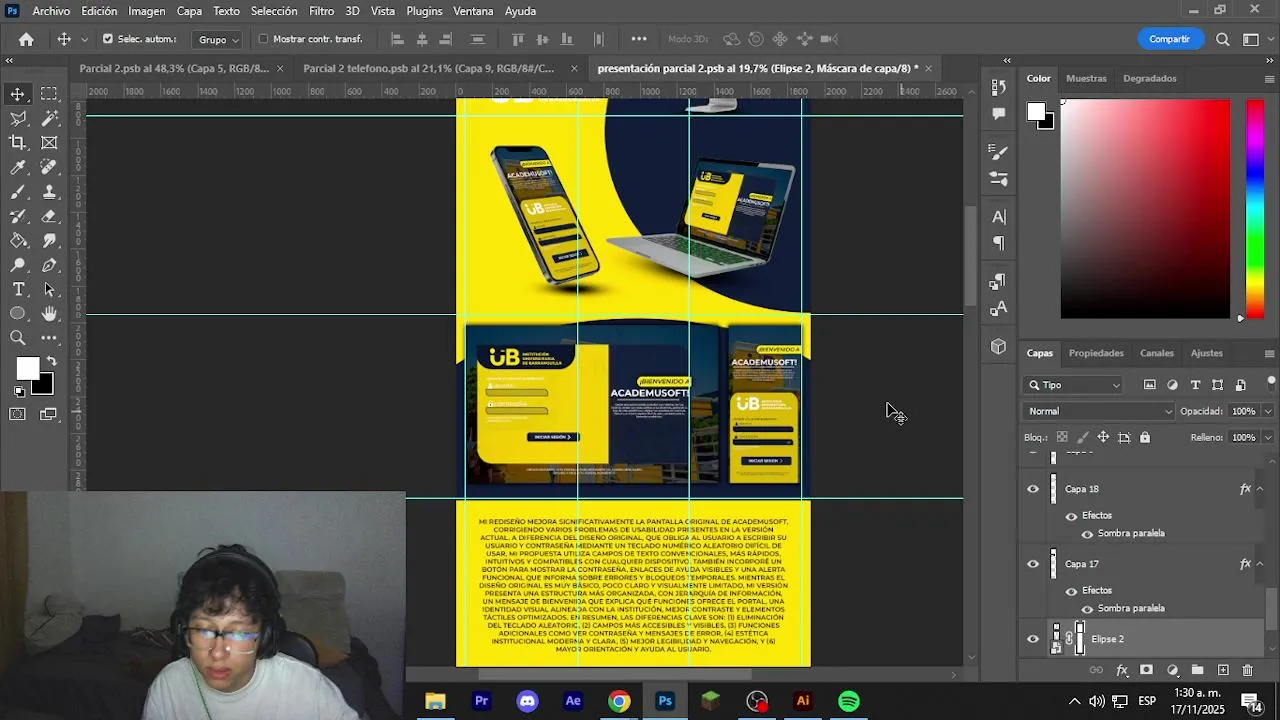
Task: Select the Horizontal Type tool
Action: pos(18,289)
